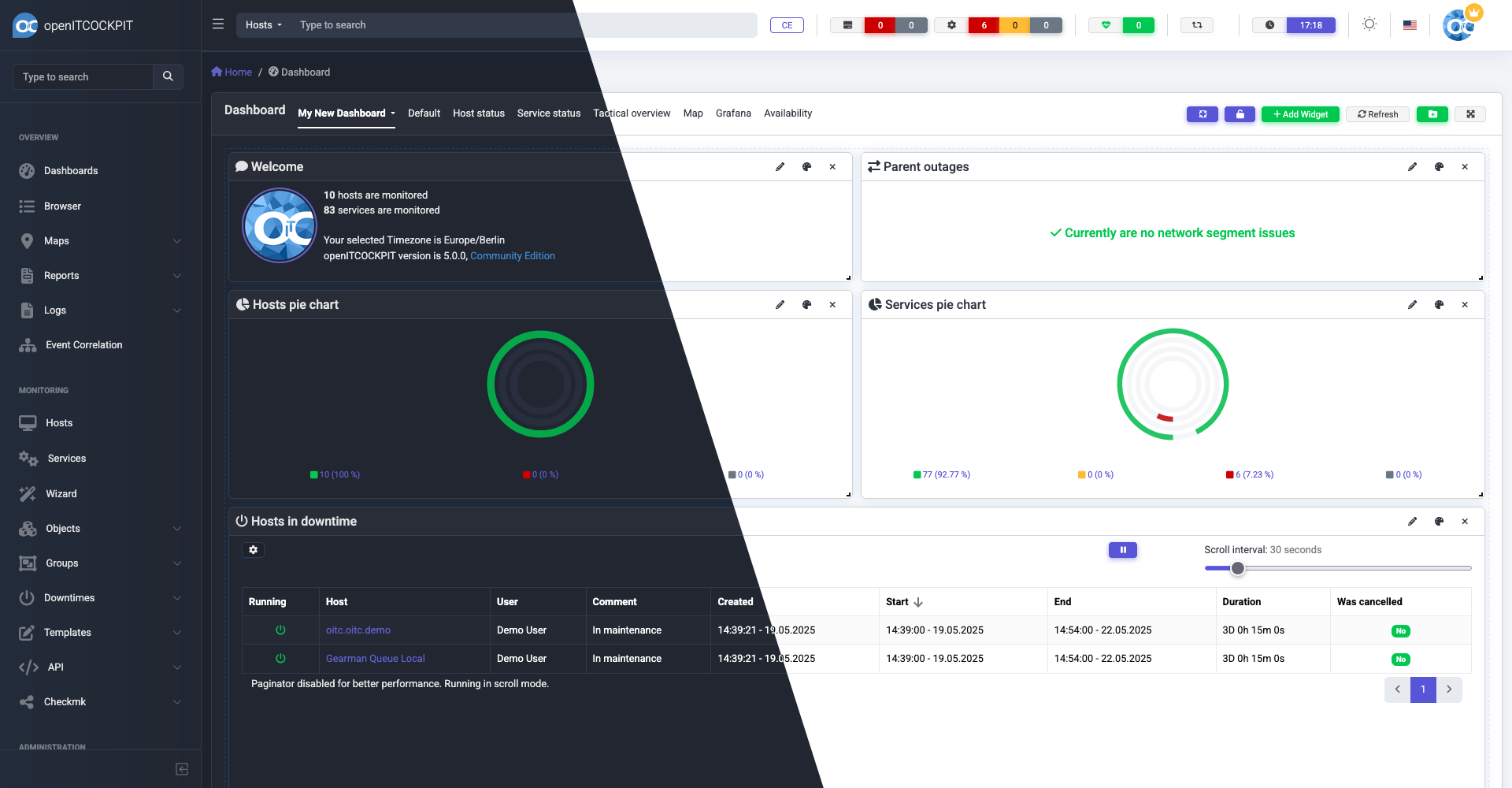Image resolution: width=1512 pixels, height=788 pixels.
Task: Expand the Checkmk sidebar menu
Action: [100, 702]
